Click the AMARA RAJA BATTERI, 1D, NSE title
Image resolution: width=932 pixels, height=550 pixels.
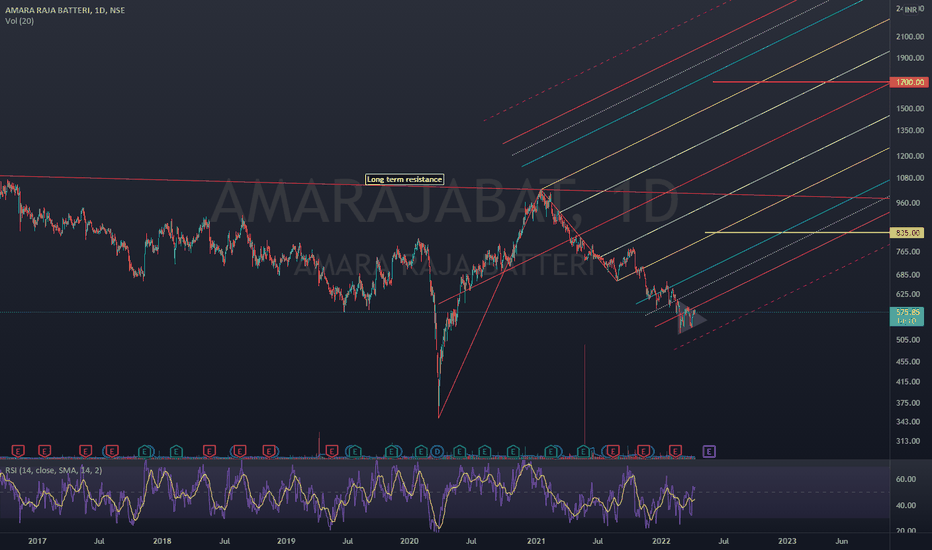[65, 10]
